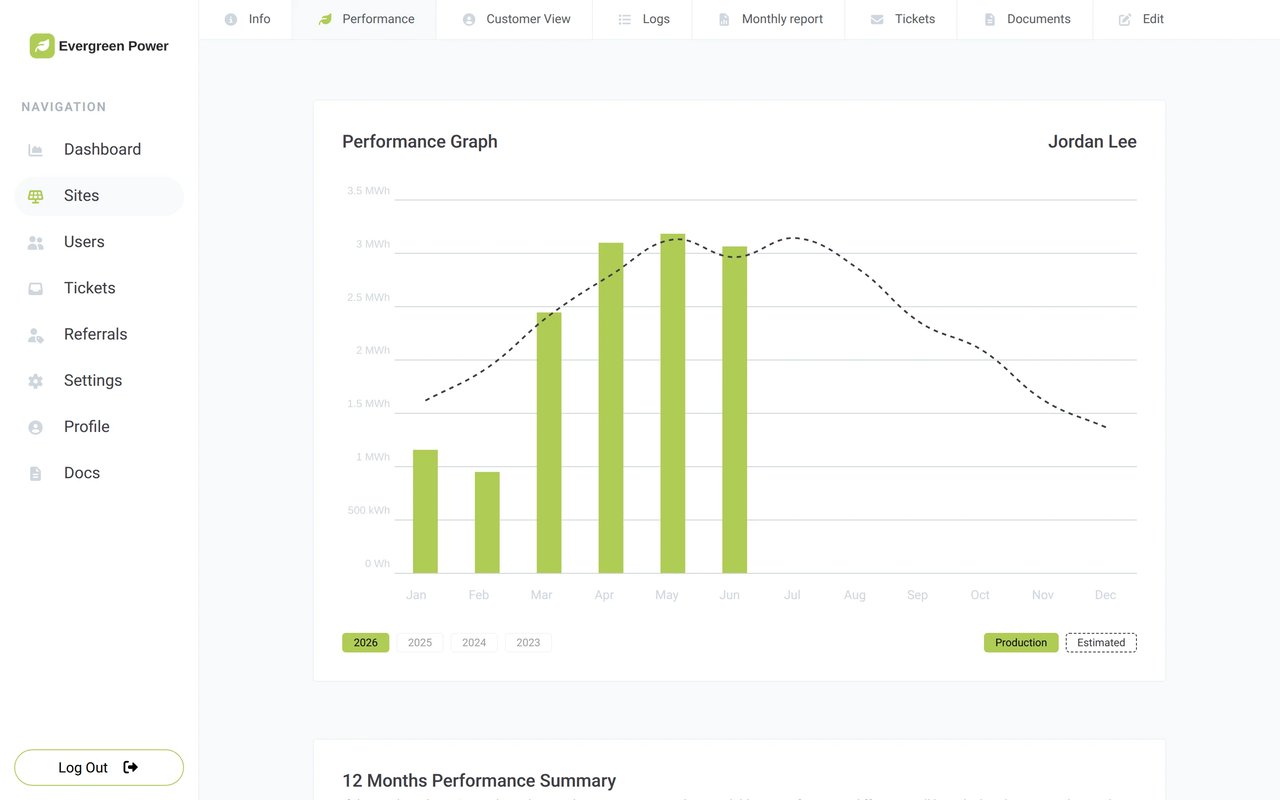Click the Log Out button
This screenshot has width=1280, height=800.
click(99, 767)
